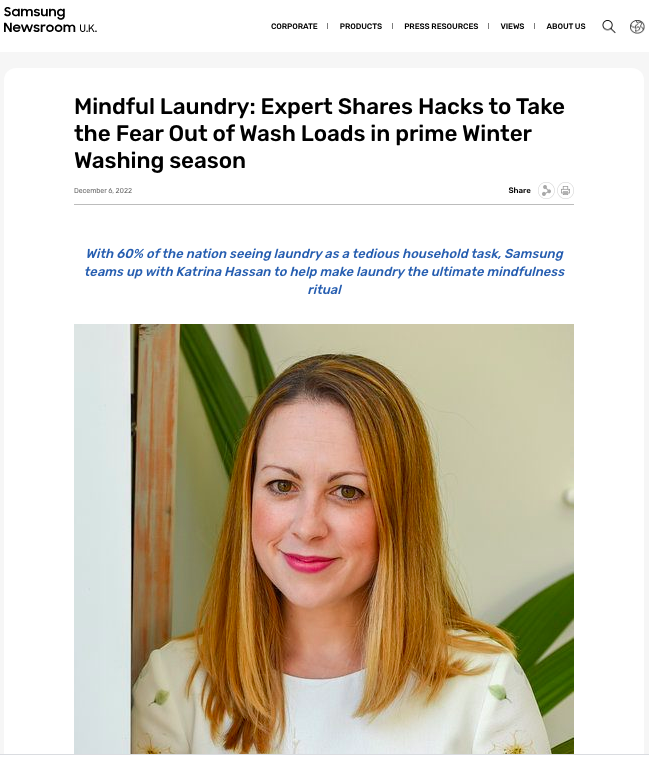Open the Products menu
Screen dimensions: 649x758
pyautogui.click(x=361, y=26)
